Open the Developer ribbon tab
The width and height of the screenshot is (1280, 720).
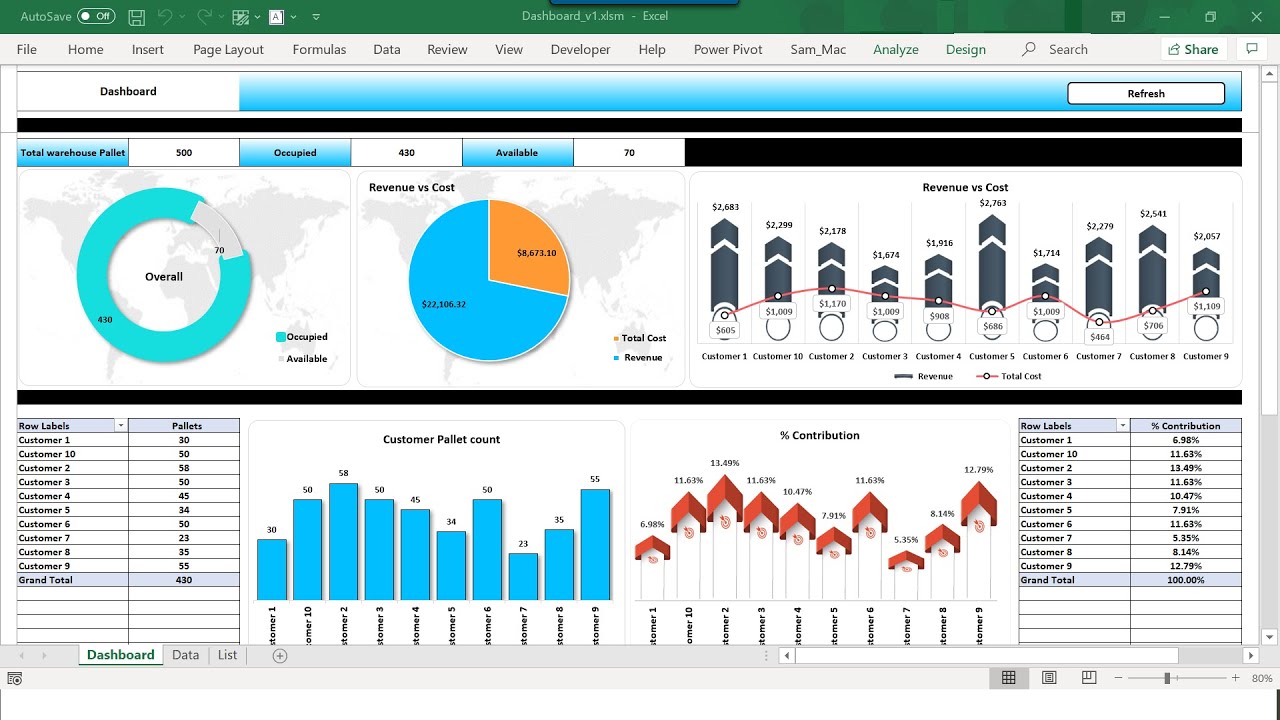tap(580, 49)
